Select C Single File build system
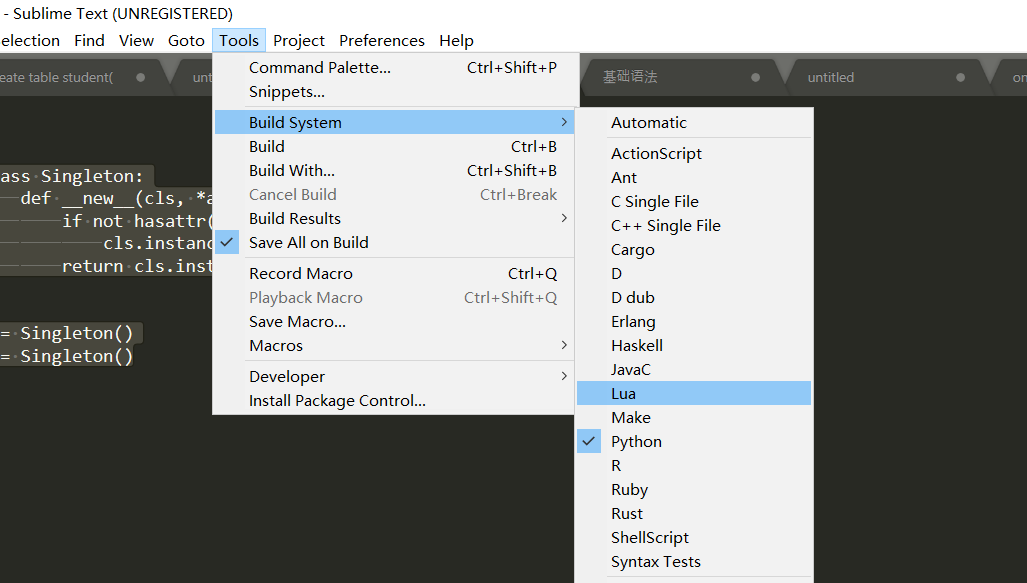The image size is (1027, 583). click(x=694, y=201)
